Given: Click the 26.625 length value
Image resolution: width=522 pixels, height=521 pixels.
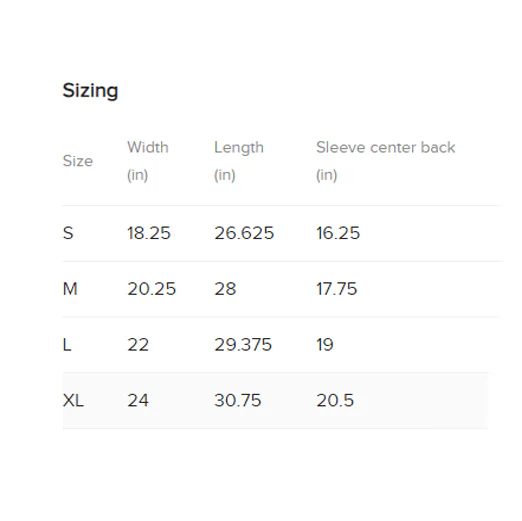Looking at the screenshot, I should pyautogui.click(x=244, y=233).
